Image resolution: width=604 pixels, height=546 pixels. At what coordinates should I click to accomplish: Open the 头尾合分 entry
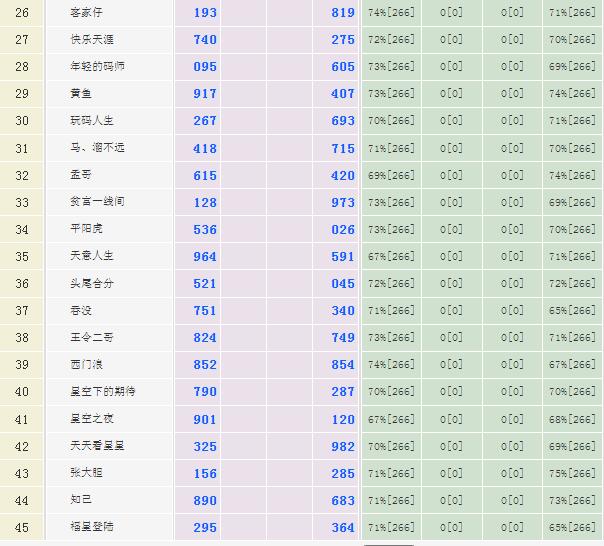point(92,283)
